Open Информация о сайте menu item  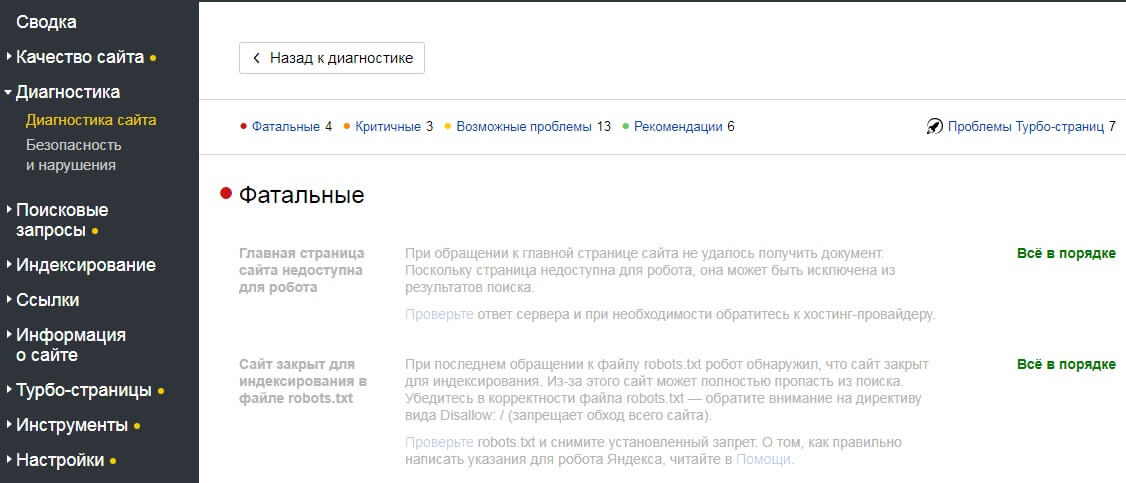click(70, 344)
